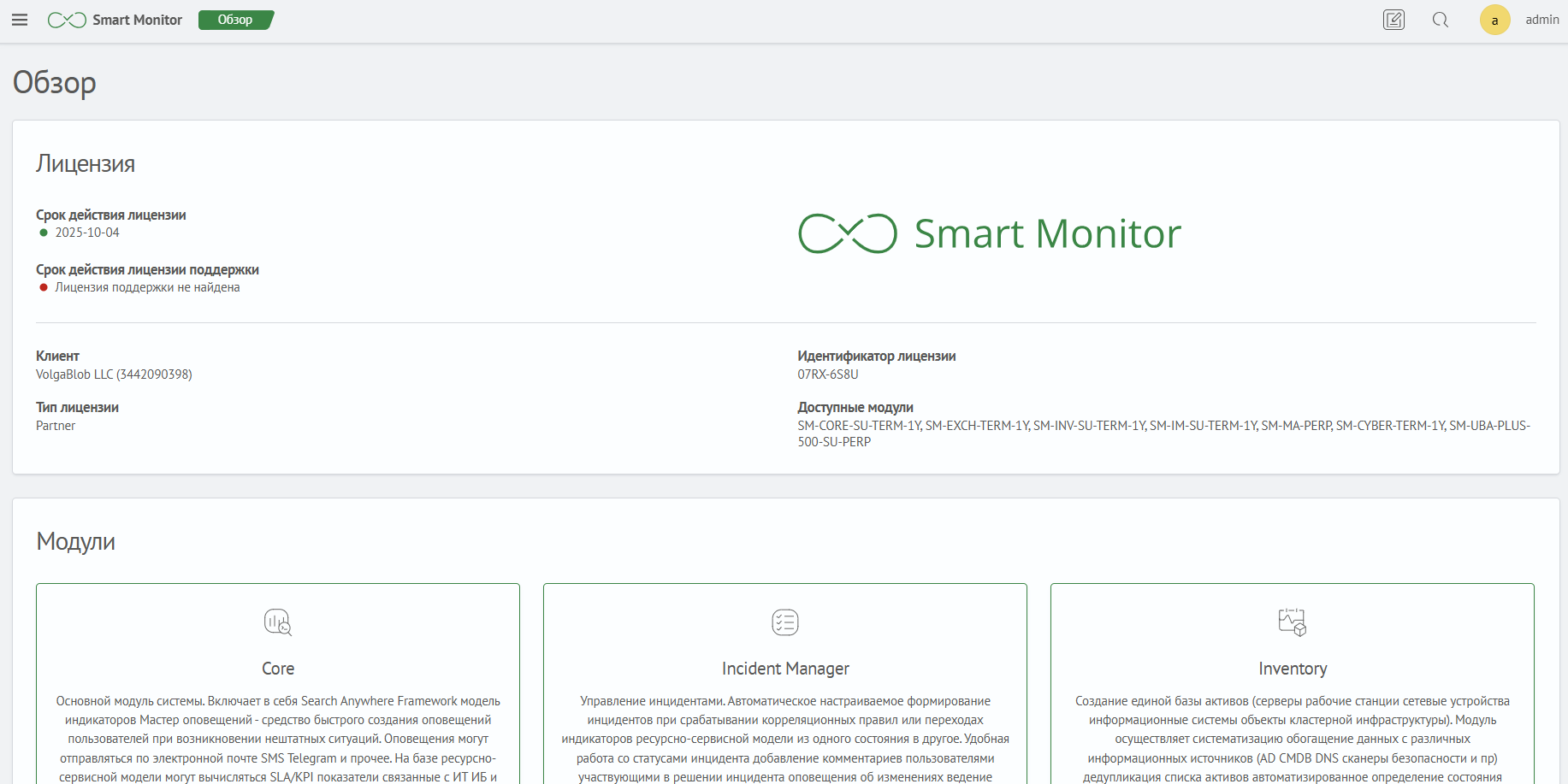
Task: Click the Incident Manager description text
Action: pos(785,740)
